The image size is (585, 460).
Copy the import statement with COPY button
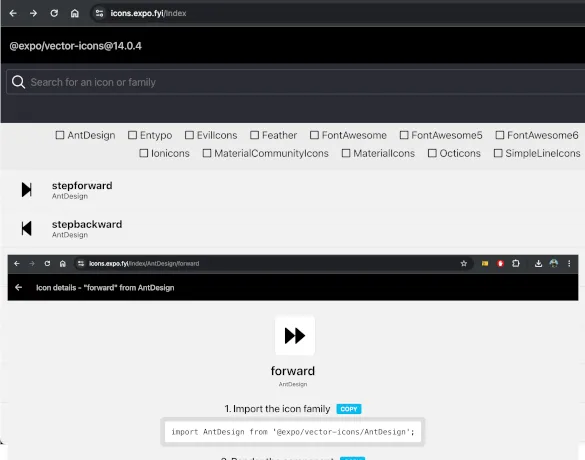click(x=349, y=409)
